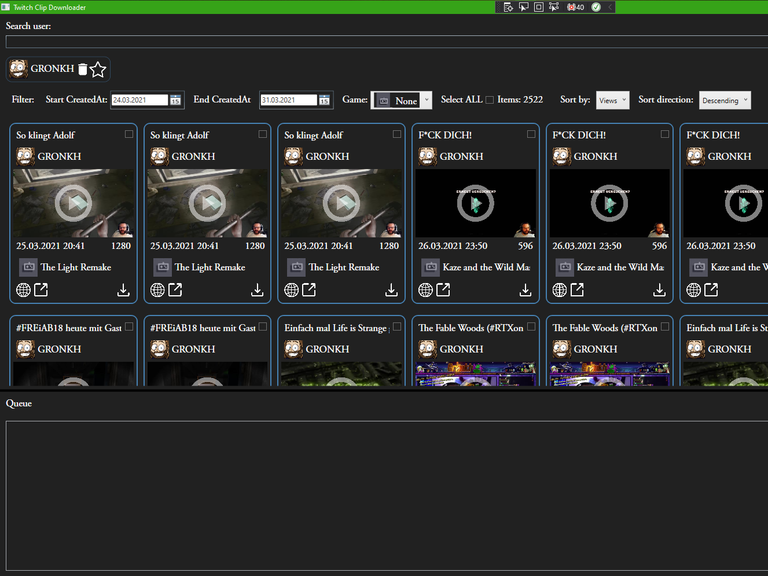Image resolution: width=768 pixels, height=576 pixels.
Task: Open second So klingt Adolf globe icon
Action: 157,290
